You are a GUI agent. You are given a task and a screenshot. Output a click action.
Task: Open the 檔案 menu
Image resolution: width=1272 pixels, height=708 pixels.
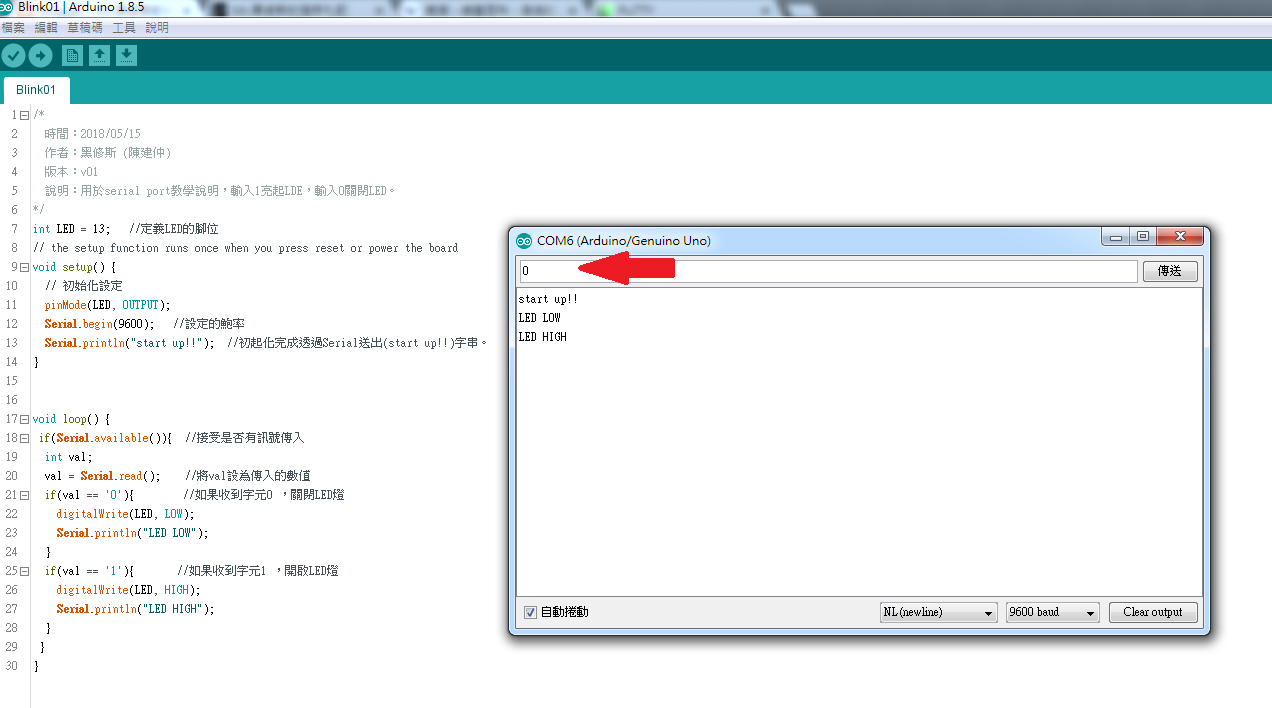[13, 27]
